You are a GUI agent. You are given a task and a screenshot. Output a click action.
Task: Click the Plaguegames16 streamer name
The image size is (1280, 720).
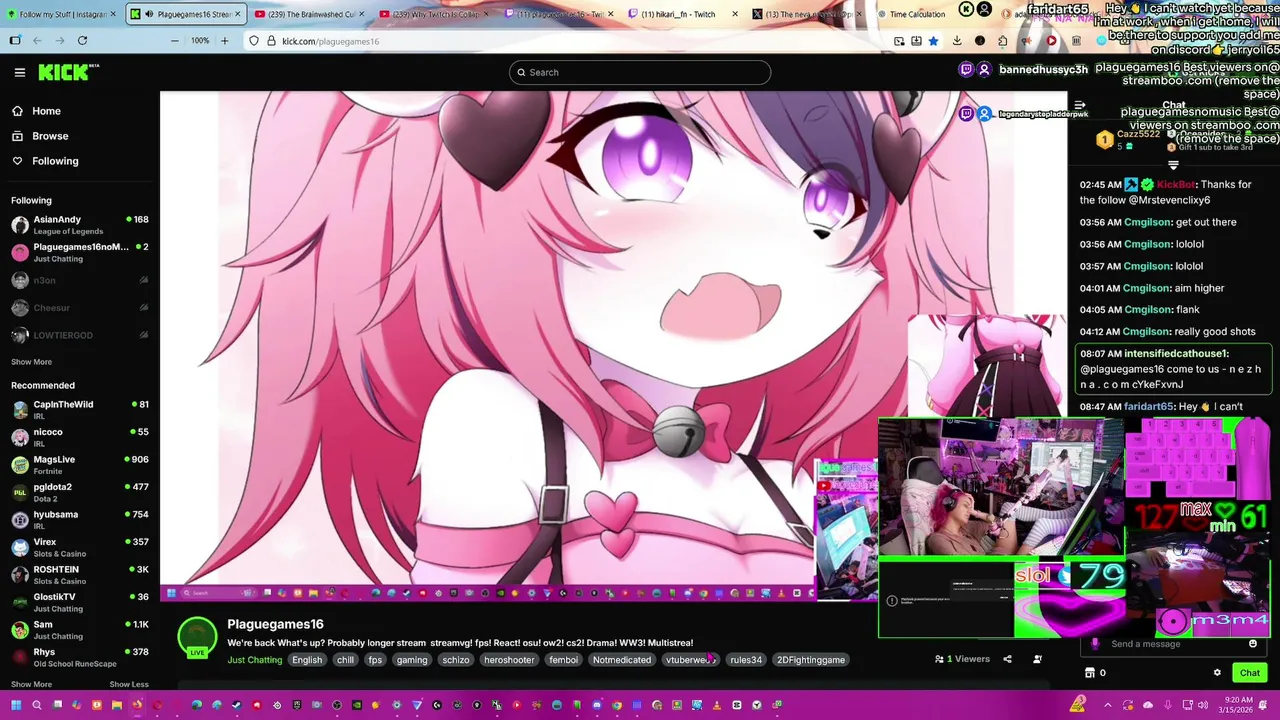click(275, 624)
